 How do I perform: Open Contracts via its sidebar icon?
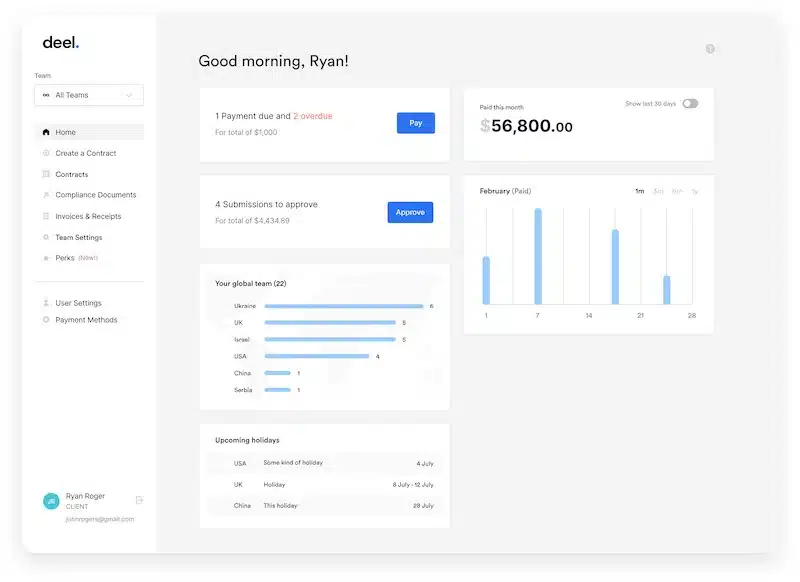(44, 174)
